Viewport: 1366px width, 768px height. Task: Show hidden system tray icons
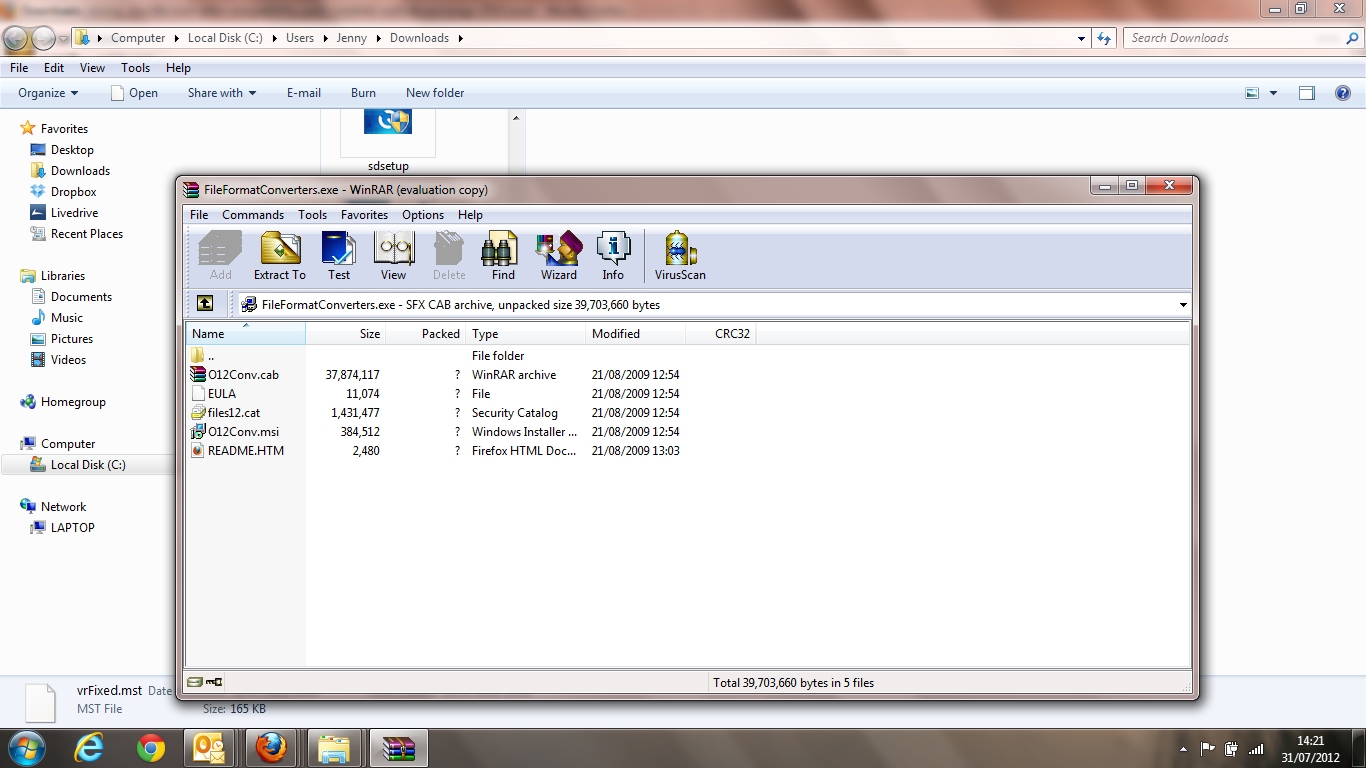click(1184, 748)
